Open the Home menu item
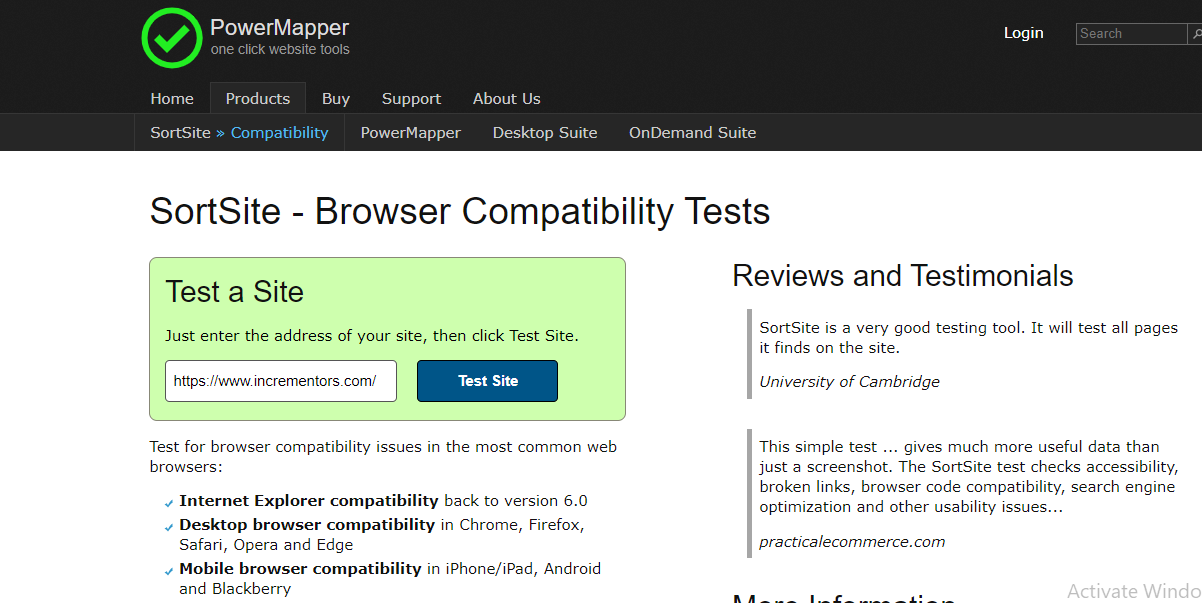Image resolution: width=1202 pixels, height=603 pixels. tap(172, 98)
